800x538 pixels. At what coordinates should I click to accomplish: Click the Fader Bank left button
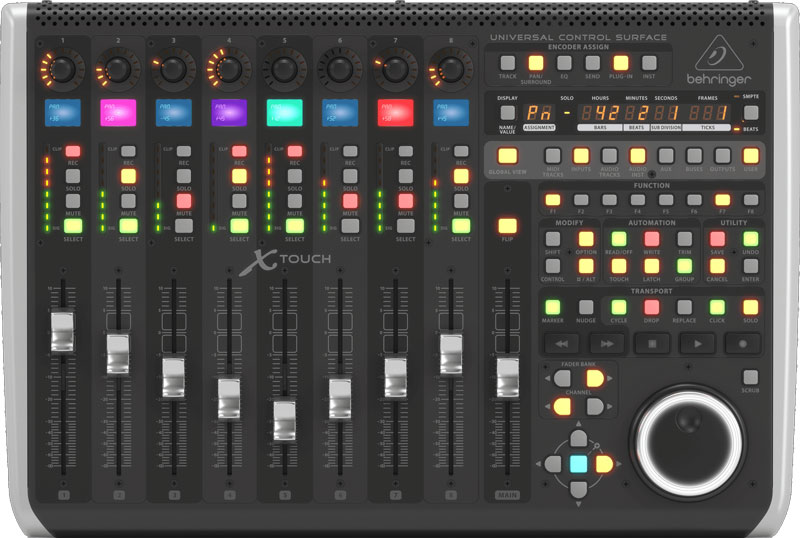562,378
